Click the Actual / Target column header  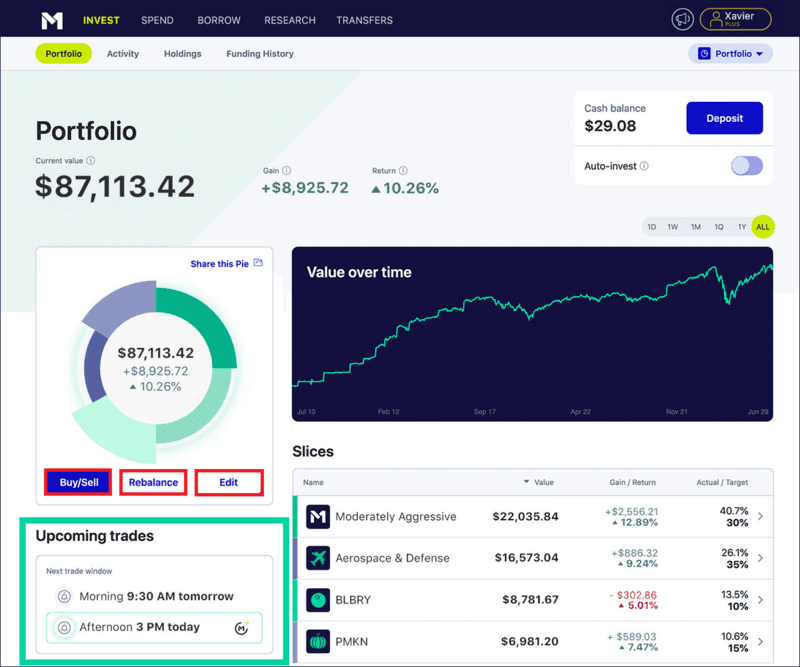point(722,482)
